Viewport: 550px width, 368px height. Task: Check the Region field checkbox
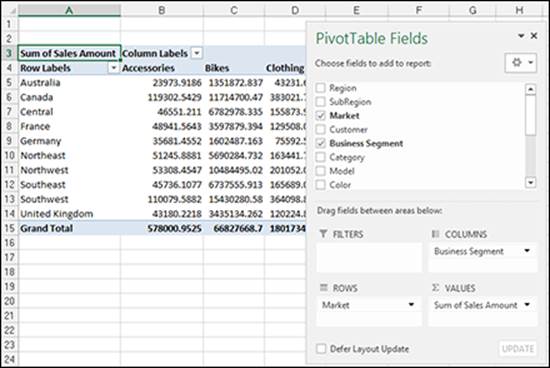(x=321, y=88)
